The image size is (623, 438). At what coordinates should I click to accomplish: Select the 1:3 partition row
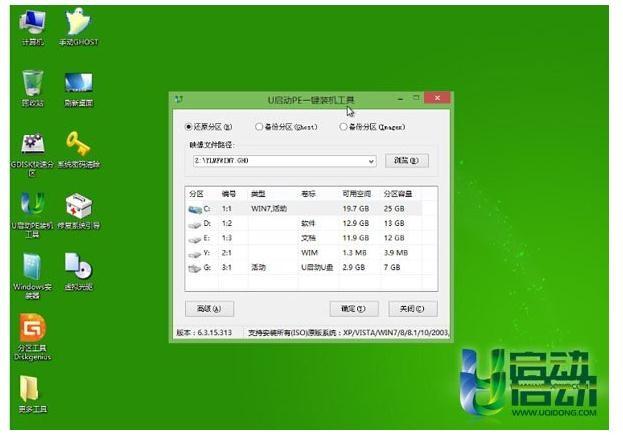pos(304,238)
